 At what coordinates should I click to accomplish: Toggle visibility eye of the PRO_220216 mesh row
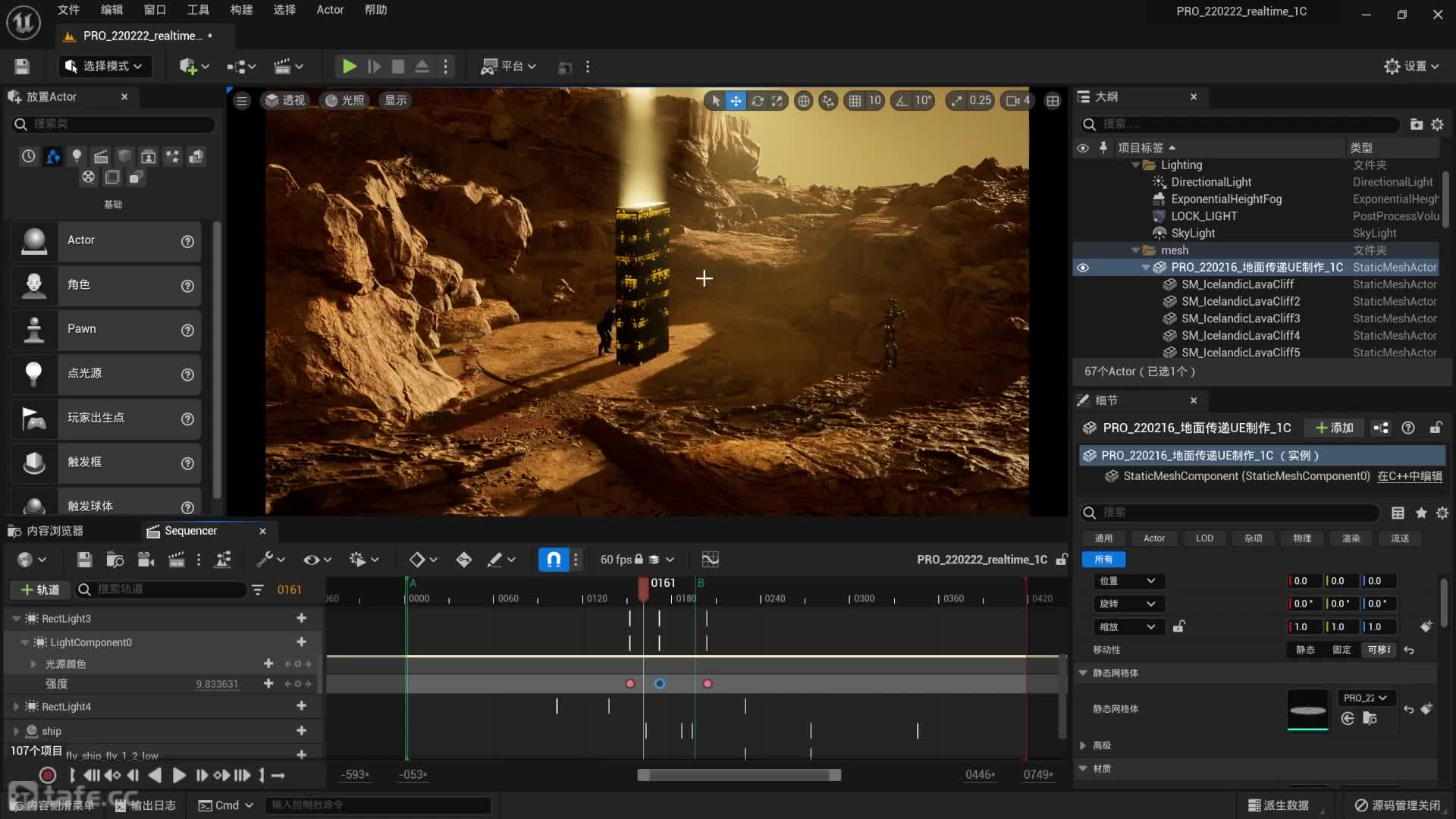point(1083,267)
